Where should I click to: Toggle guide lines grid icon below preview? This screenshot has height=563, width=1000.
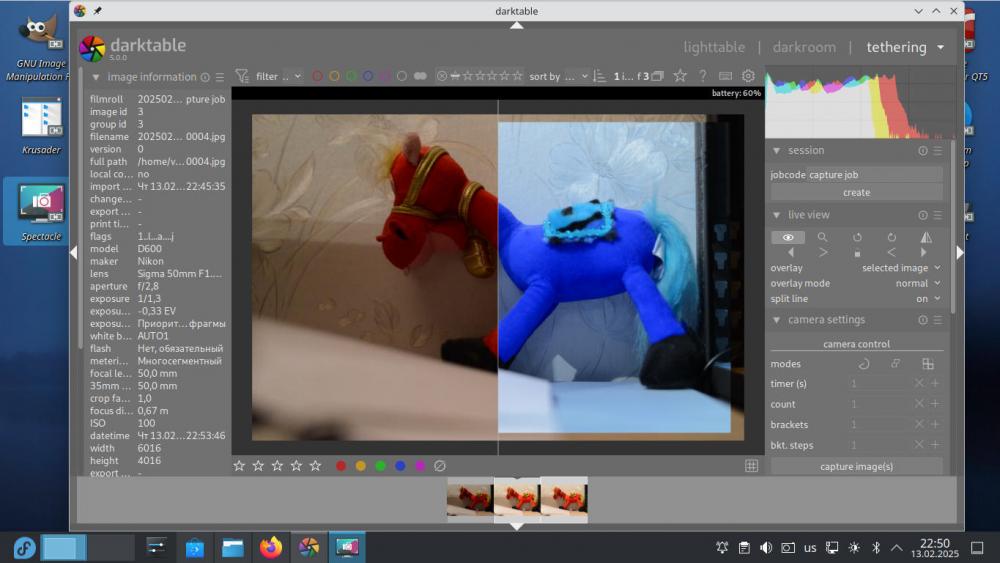click(751, 466)
